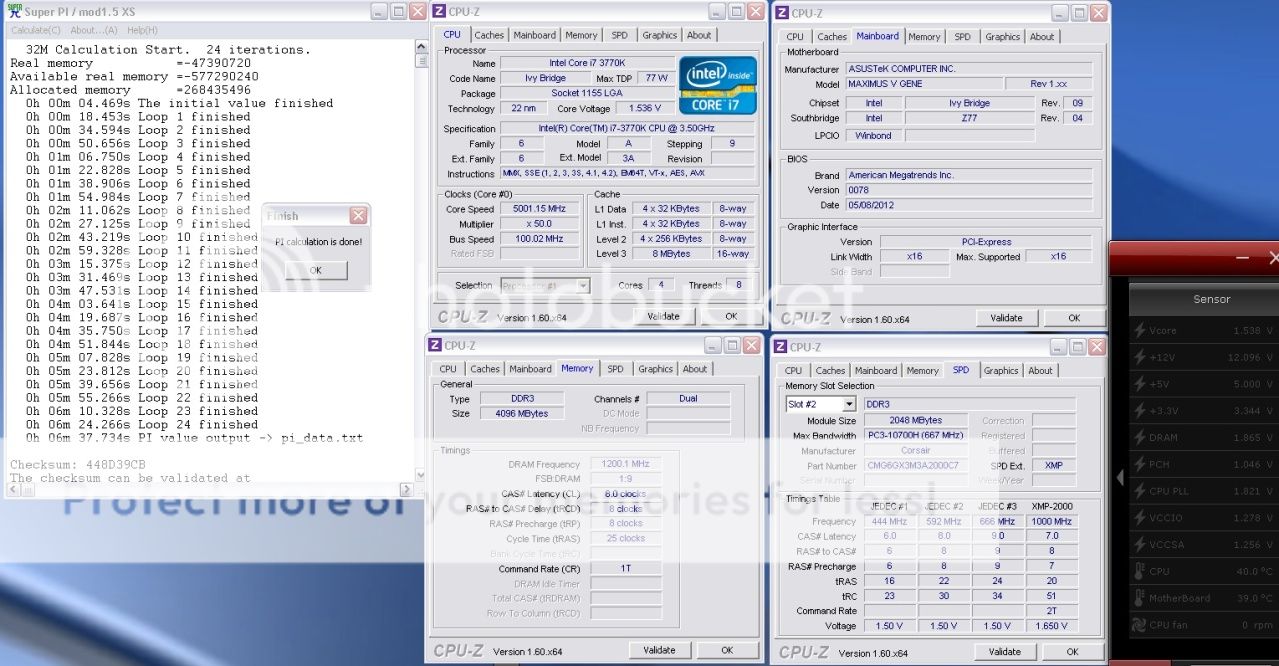Select the Graphics tab in the Mainboard window

point(1002,37)
